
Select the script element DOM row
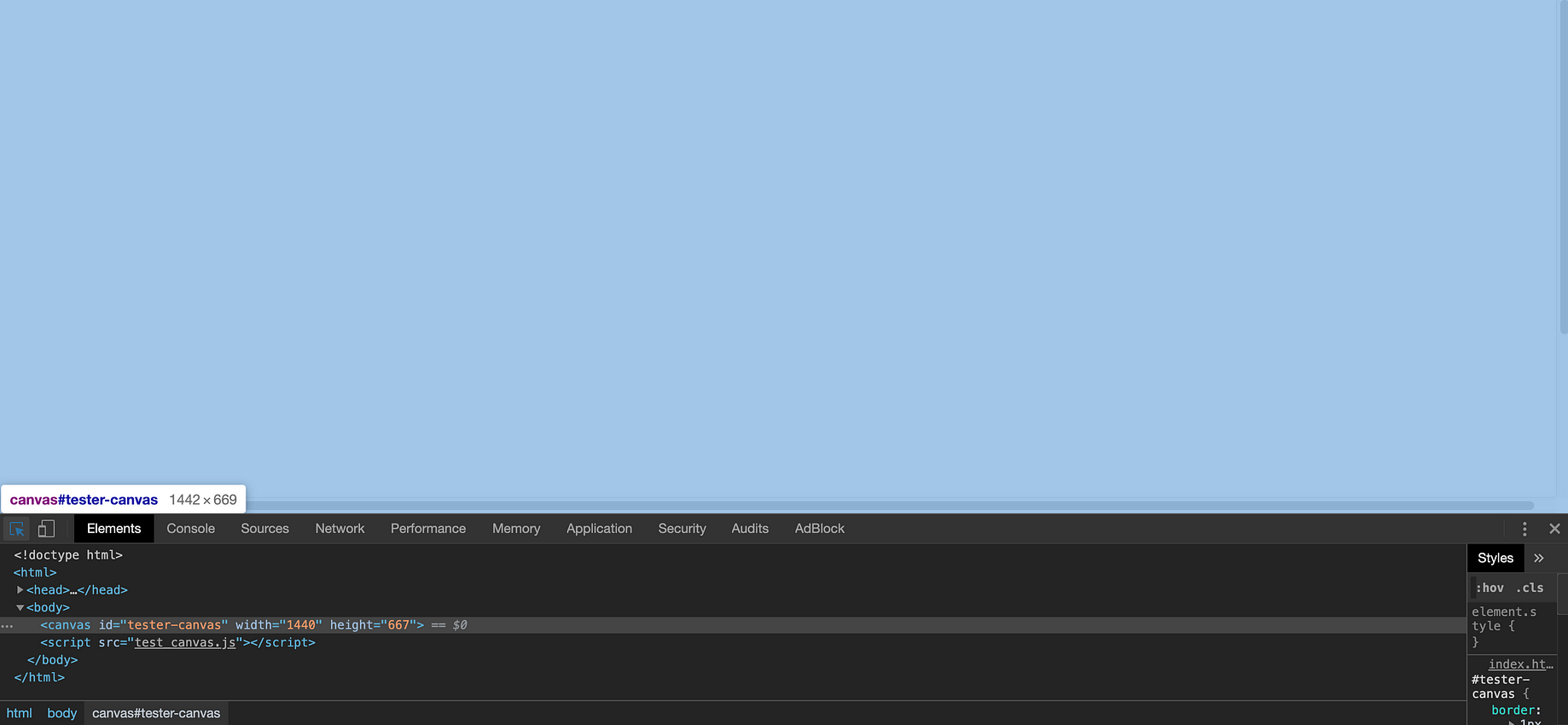[733, 642]
